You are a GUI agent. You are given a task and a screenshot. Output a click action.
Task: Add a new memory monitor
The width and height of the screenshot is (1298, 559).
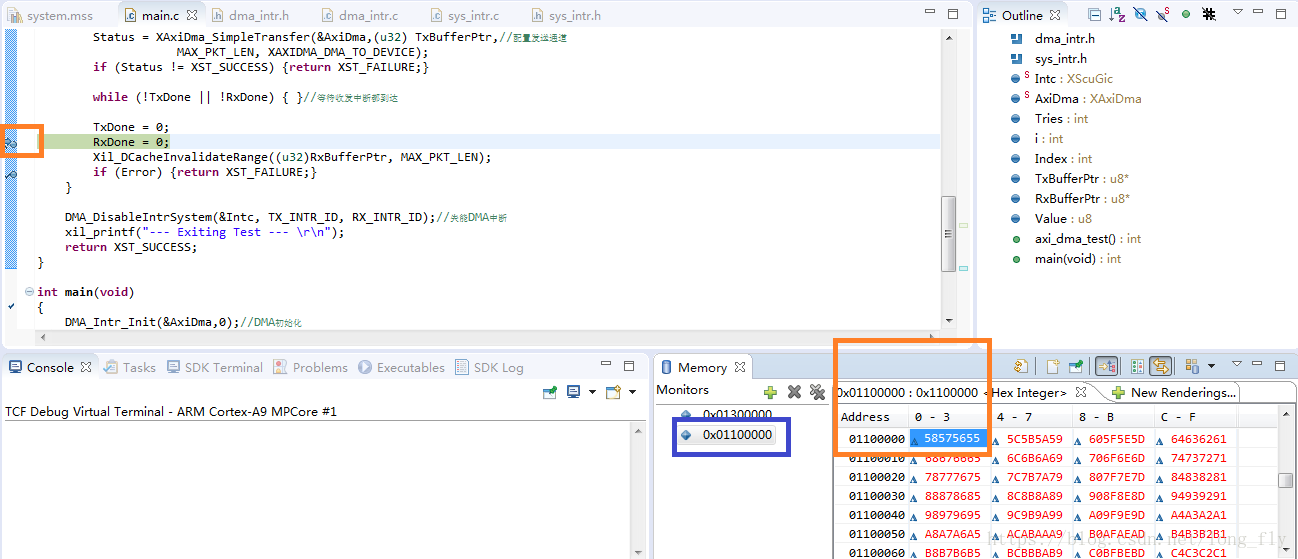[x=770, y=392]
